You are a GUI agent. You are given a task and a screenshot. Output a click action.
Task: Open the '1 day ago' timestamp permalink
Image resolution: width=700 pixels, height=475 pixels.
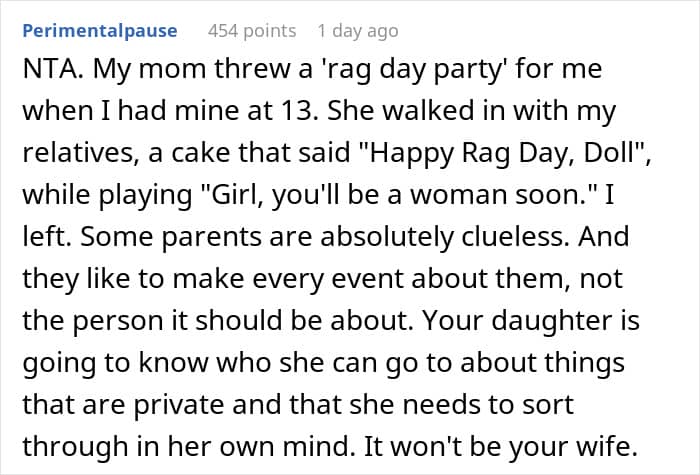(358, 31)
